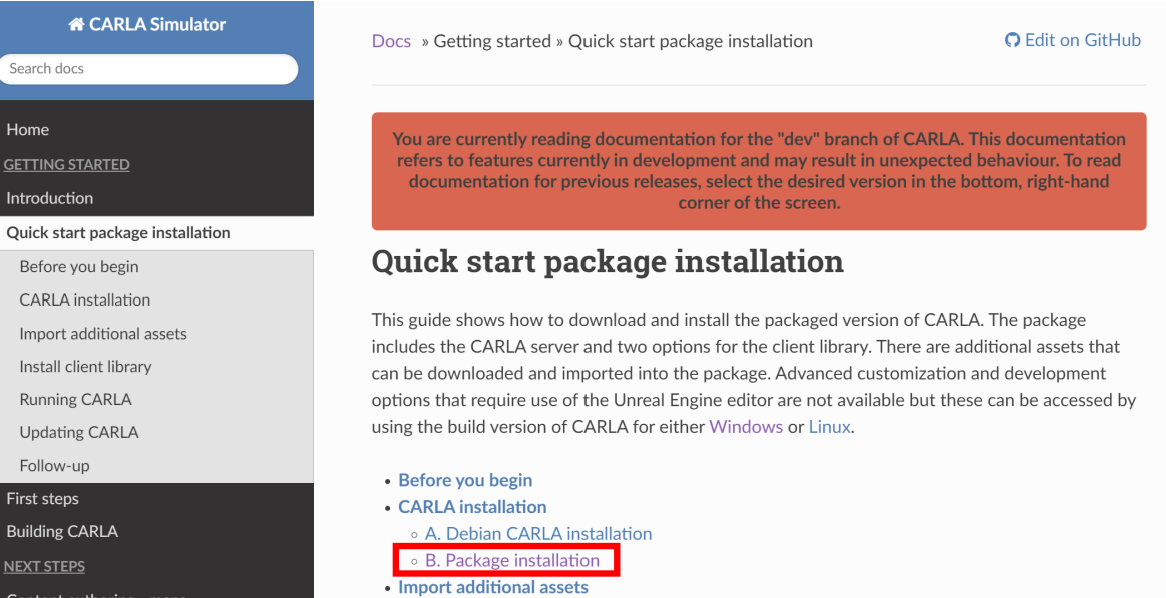Click the NEXT STEPS section caption
The width and height of the screenshot is (1166, 598).
click(44, 567)
